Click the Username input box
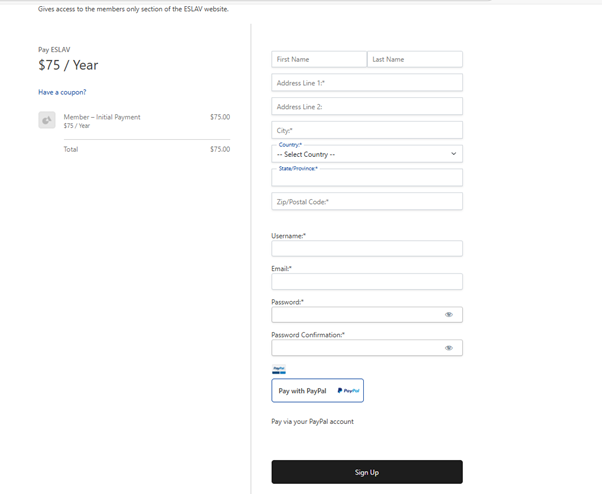Viewport: 602px width, 494px height. click(x=366, y=249)
